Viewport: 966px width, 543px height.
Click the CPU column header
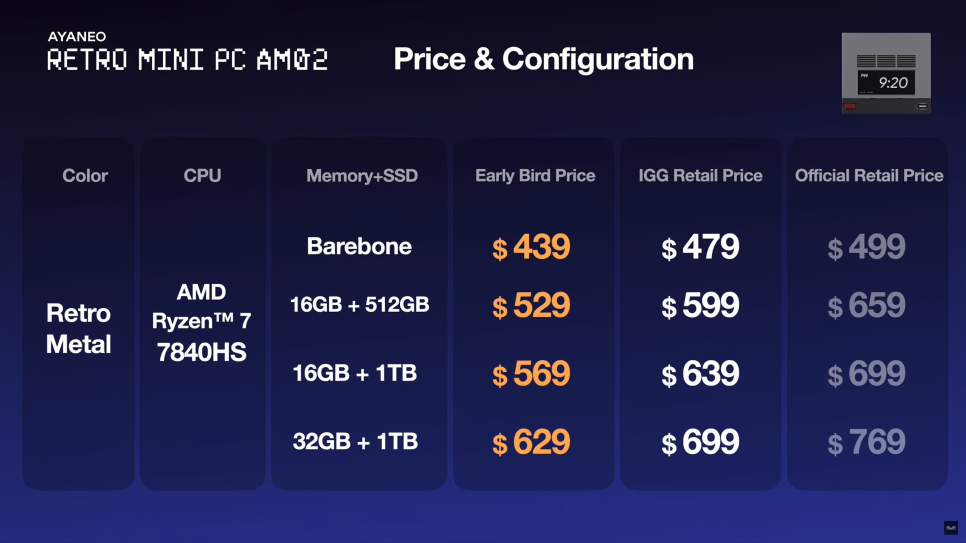(x=202, y=176)
